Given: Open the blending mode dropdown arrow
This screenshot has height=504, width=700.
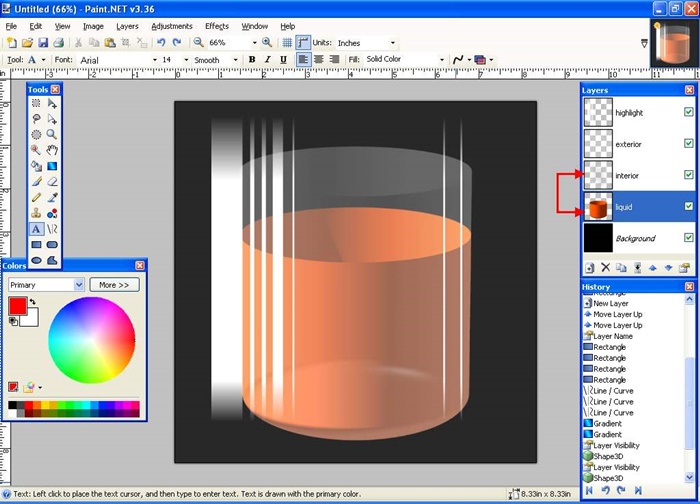Looking at the screenshot, I should tap(491, 60).
